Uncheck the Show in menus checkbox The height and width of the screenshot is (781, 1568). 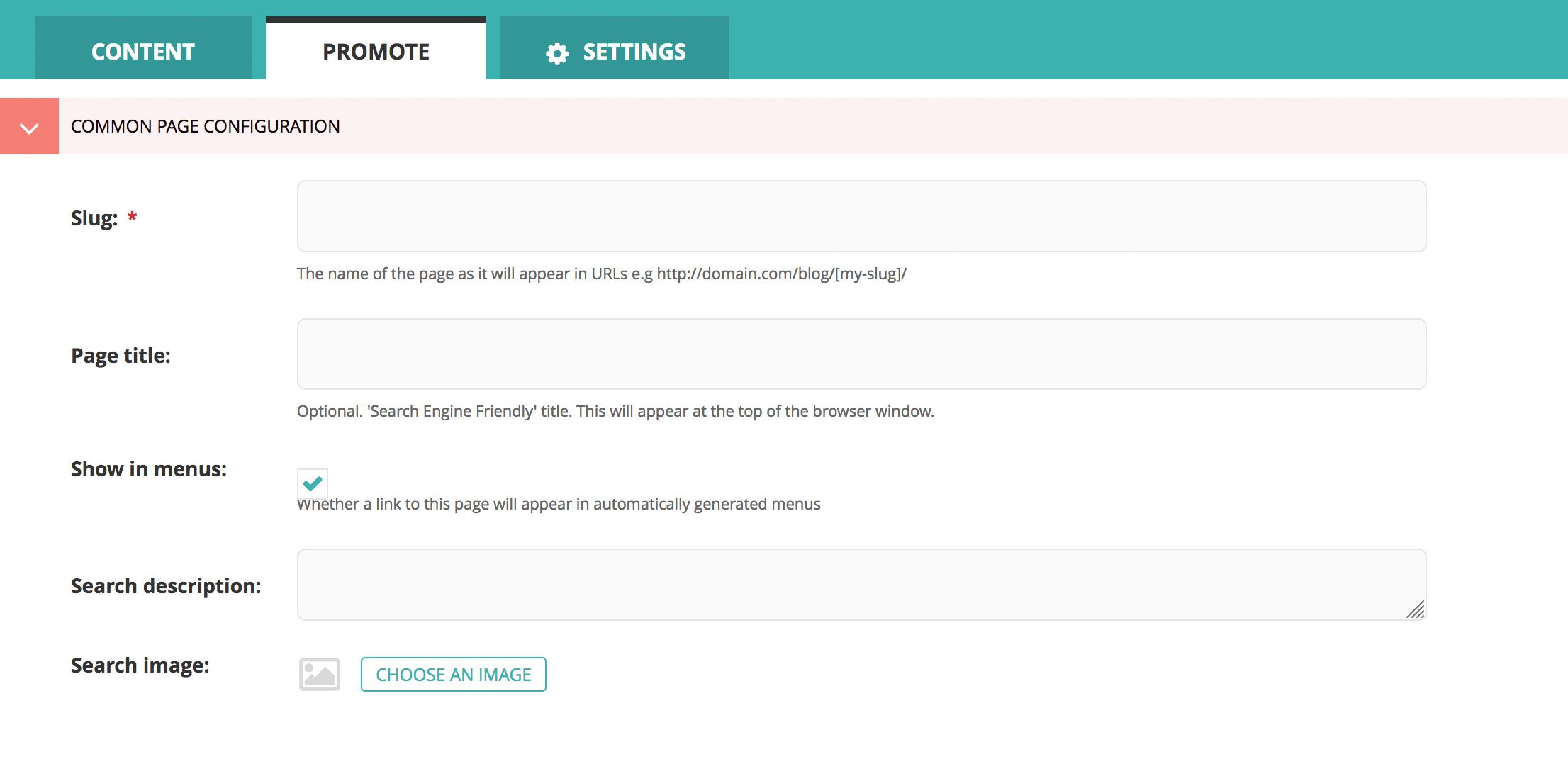click(313, 483)
